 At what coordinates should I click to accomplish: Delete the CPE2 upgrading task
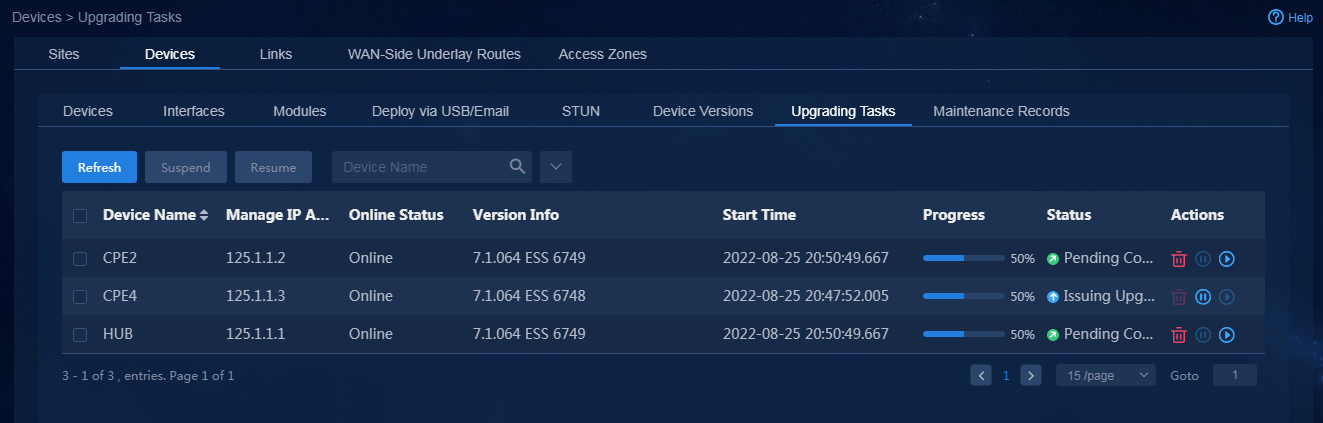click(x=1179, y=259)
